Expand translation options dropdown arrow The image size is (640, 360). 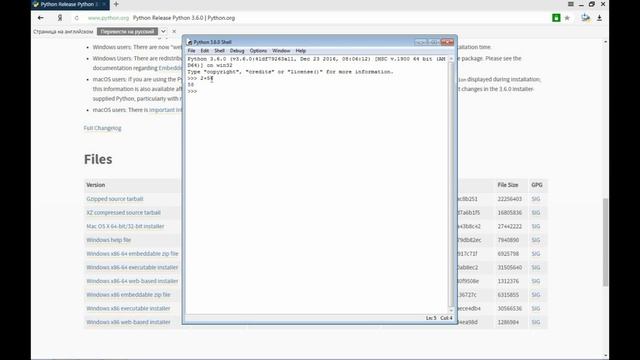click(163, 31)
